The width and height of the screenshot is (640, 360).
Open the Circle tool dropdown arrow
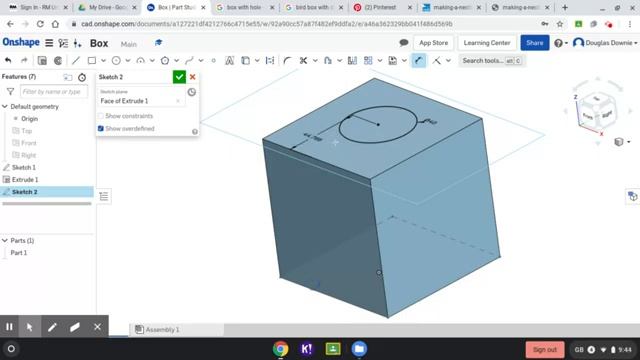pyautogui.click(x=128, y=60)
